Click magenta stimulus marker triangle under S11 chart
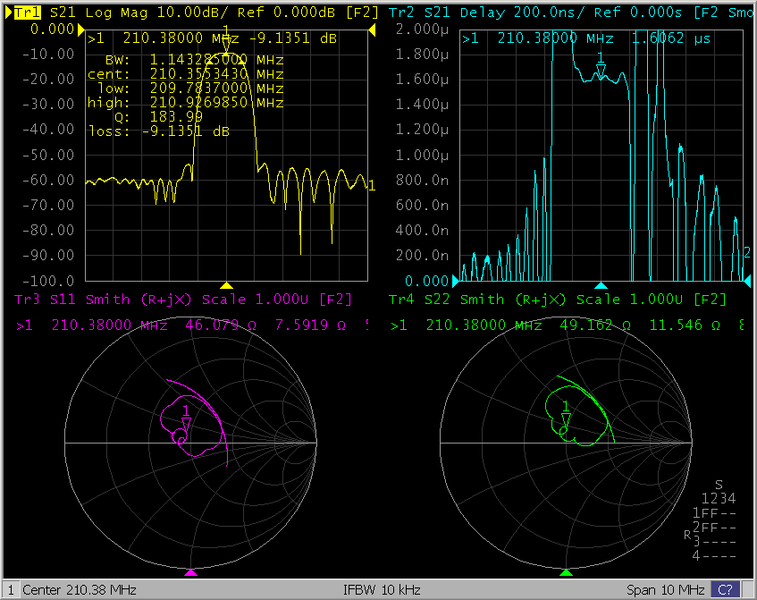The height and width of the screenshot is (600, 757). 192,572
